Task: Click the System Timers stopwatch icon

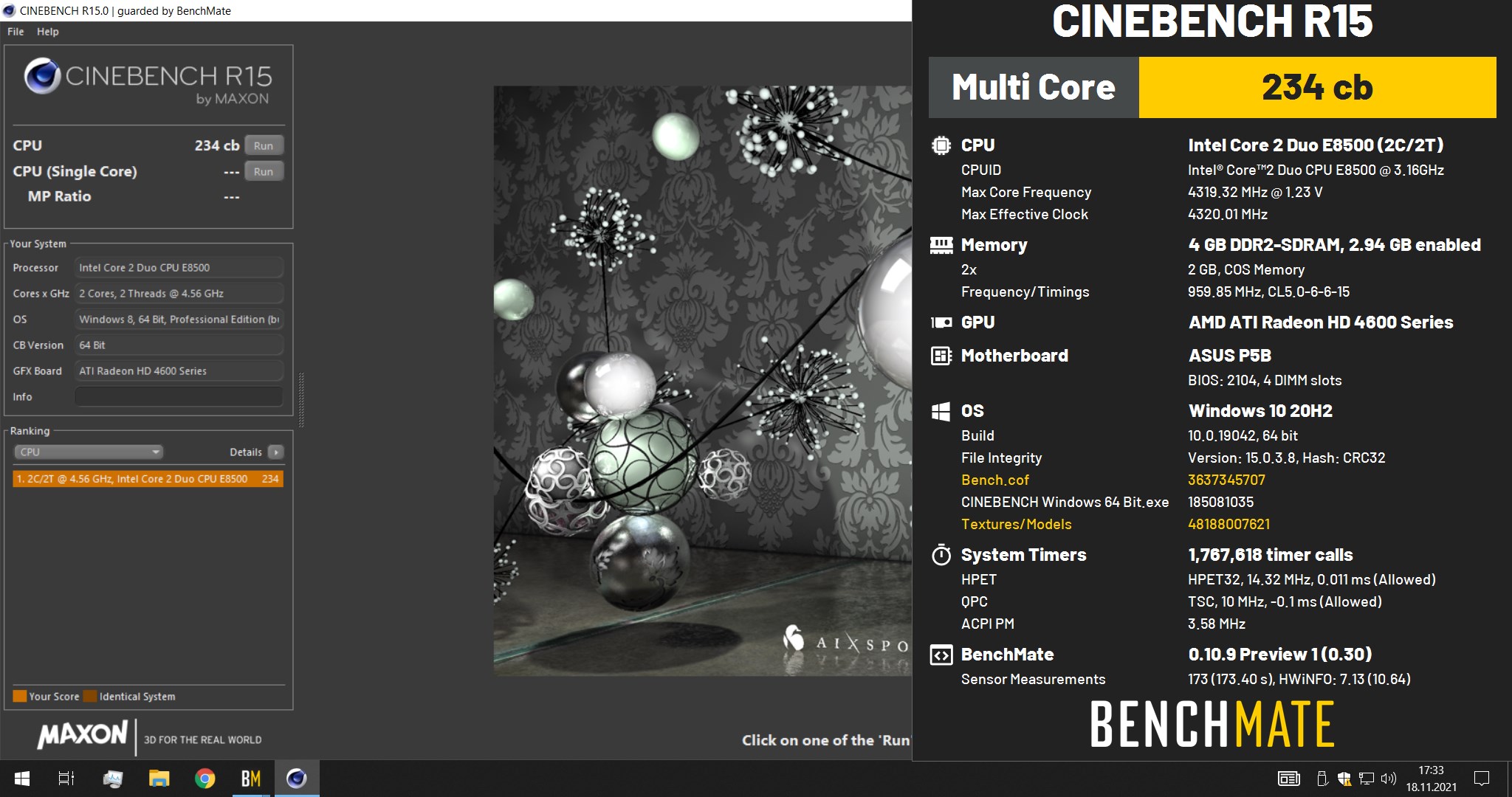Action: (x=941, y=554)
